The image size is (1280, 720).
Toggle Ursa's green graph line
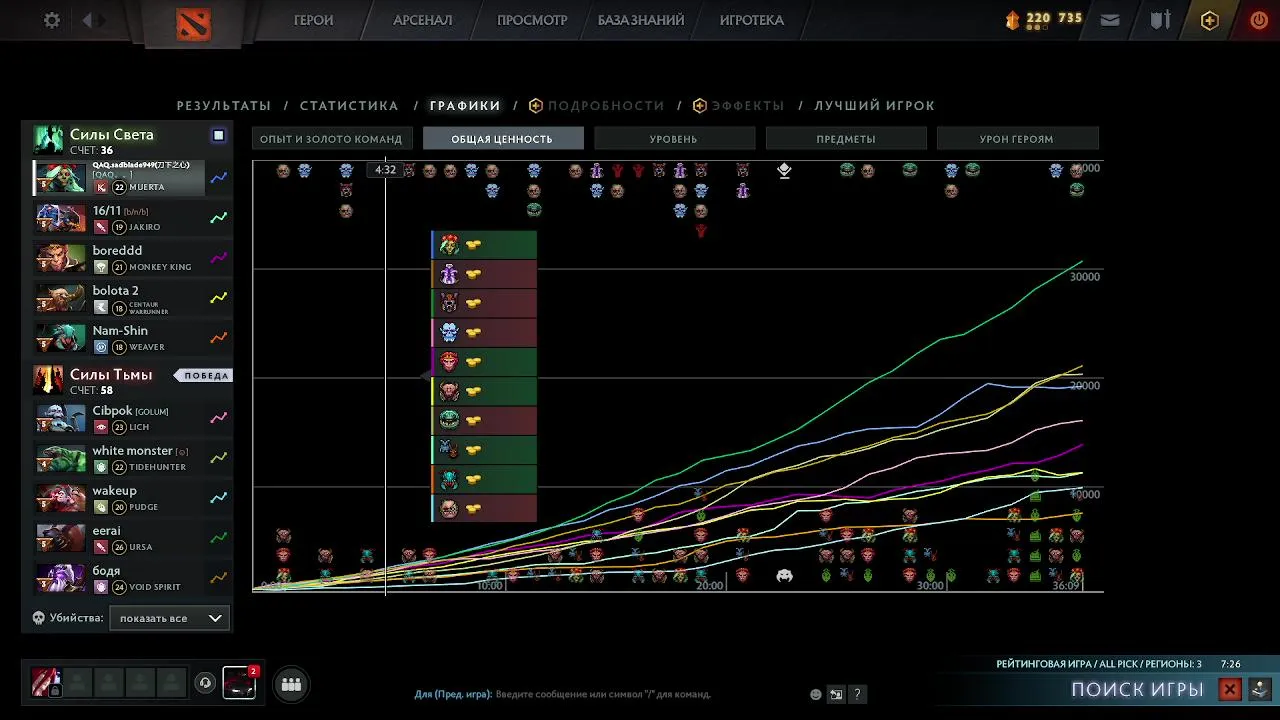(218, 538)
